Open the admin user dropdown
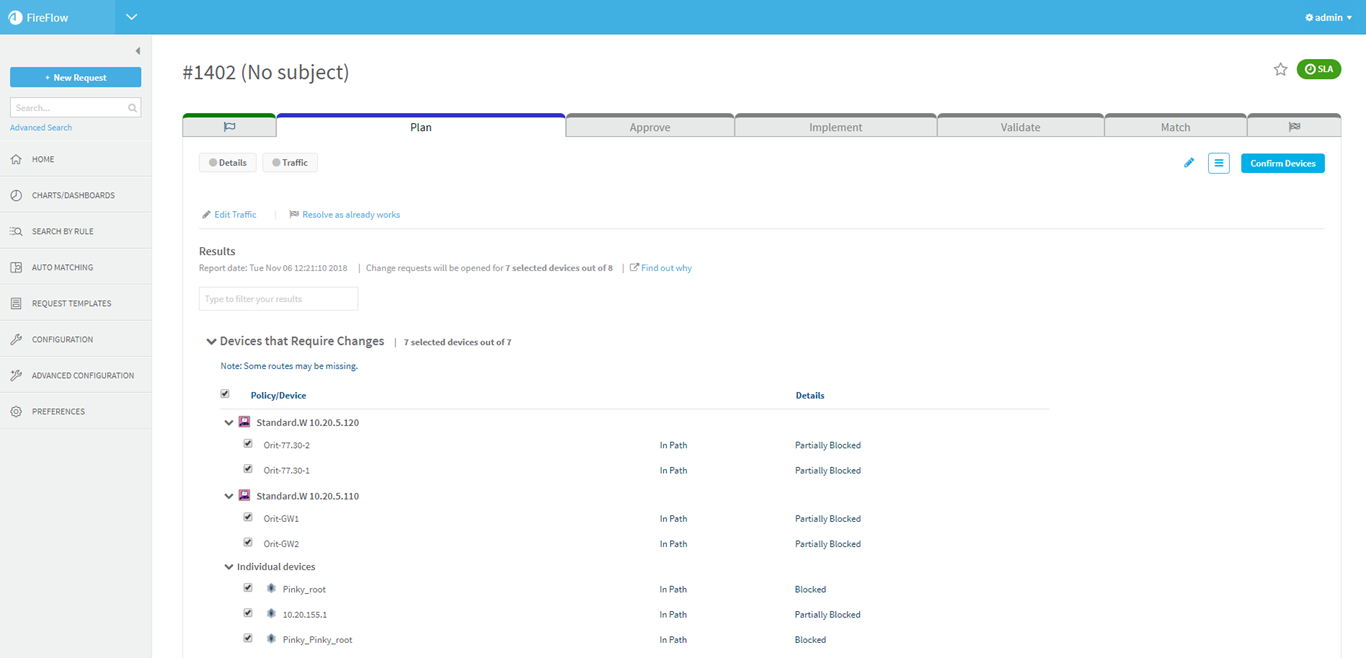Viewport: 1366px width, 658px height. coord(1328,18)
